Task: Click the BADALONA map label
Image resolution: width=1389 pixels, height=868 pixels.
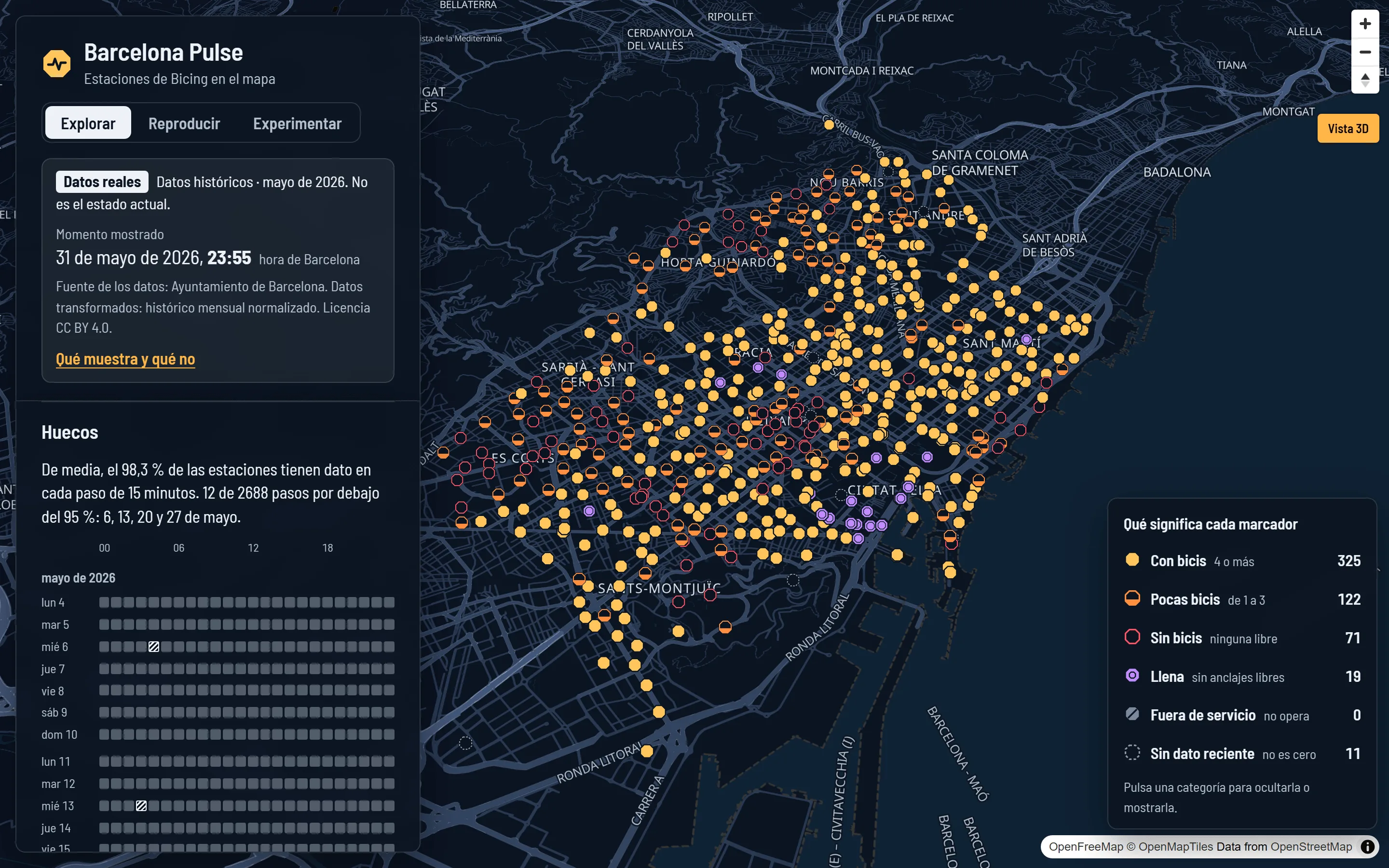Action: (1177, 172)
